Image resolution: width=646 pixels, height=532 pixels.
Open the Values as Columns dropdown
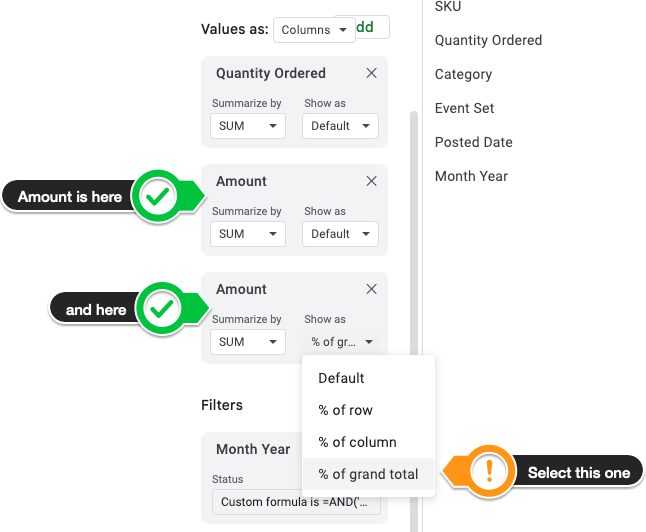pyautogui.click(x=314, y=30)
